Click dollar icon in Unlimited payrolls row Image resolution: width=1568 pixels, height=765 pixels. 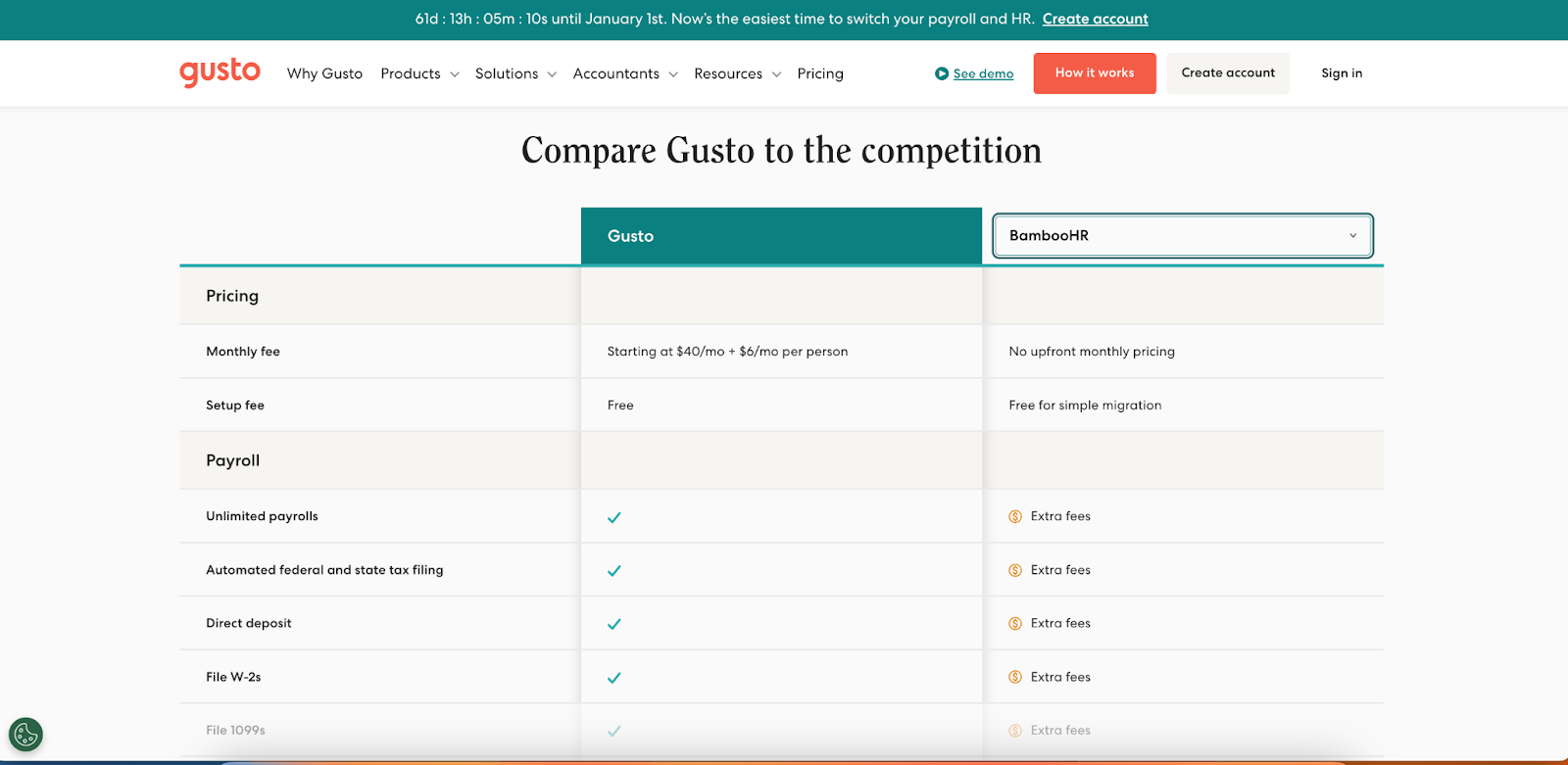[1015, 516]
